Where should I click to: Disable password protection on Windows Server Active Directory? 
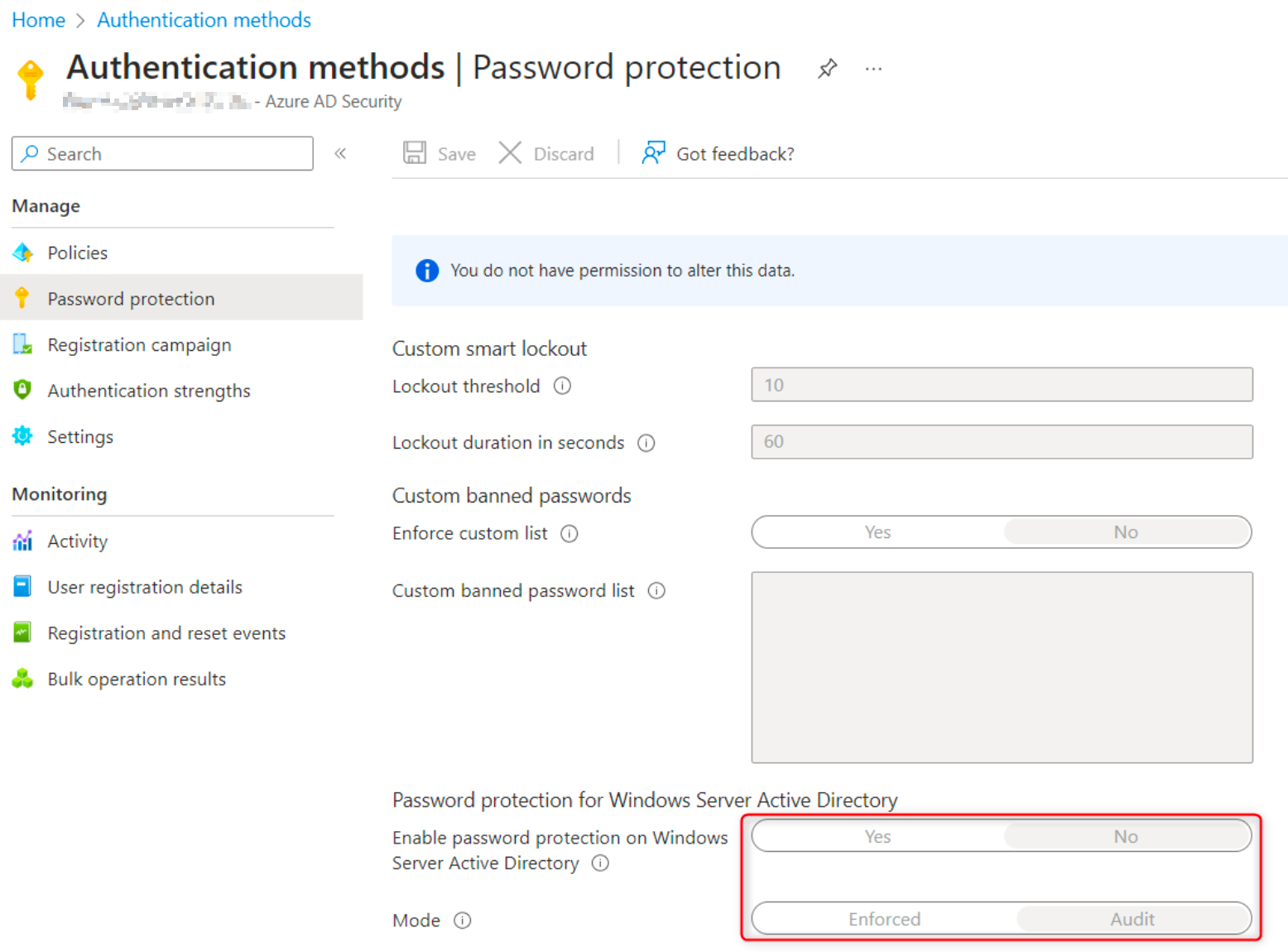pyautogui.click(x=1127, y=836)
